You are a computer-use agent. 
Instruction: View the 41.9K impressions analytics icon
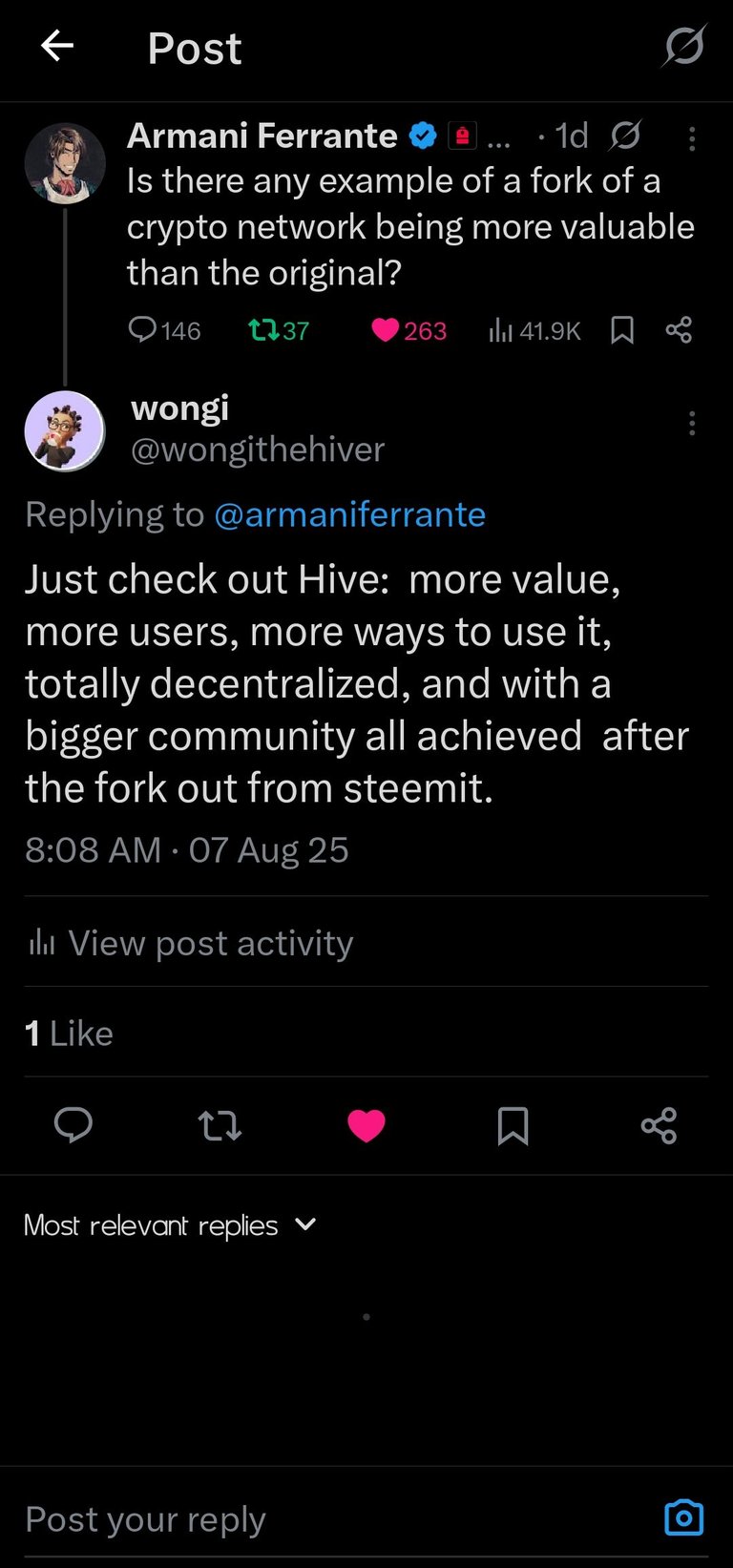(534, 330)
